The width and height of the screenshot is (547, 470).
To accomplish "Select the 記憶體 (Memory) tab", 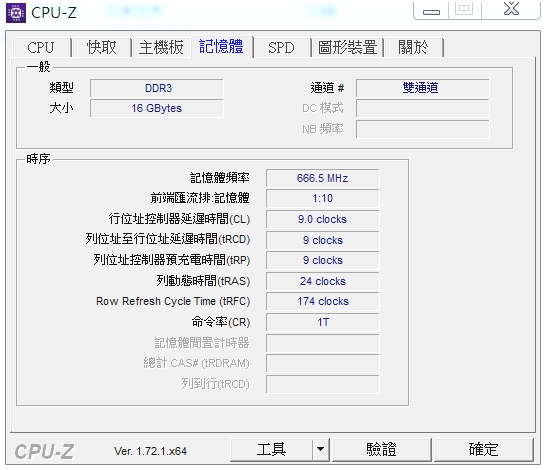I will pyautogui.click(x=222, y=46).
